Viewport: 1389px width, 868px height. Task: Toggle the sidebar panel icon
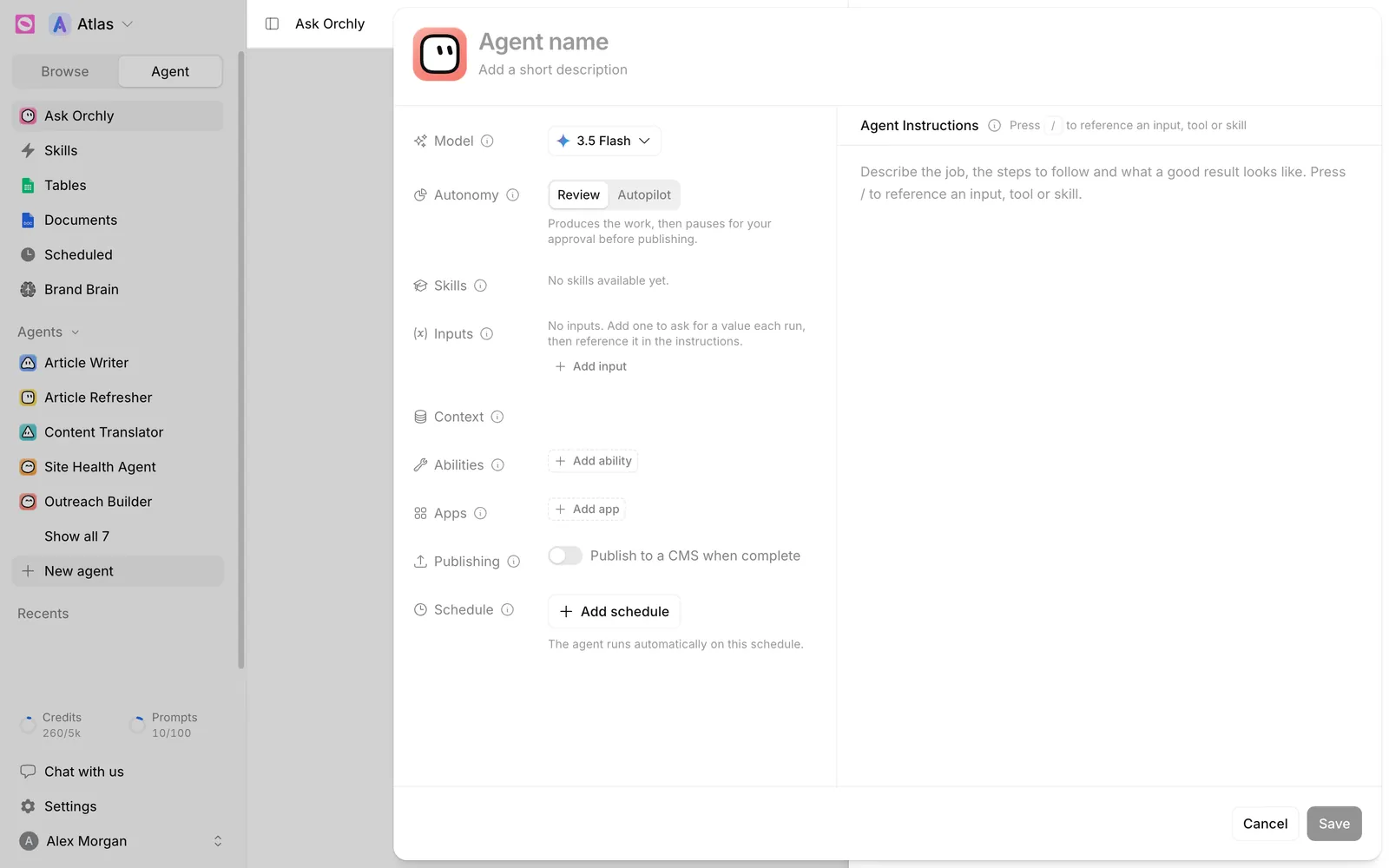[x=272, y=23]
